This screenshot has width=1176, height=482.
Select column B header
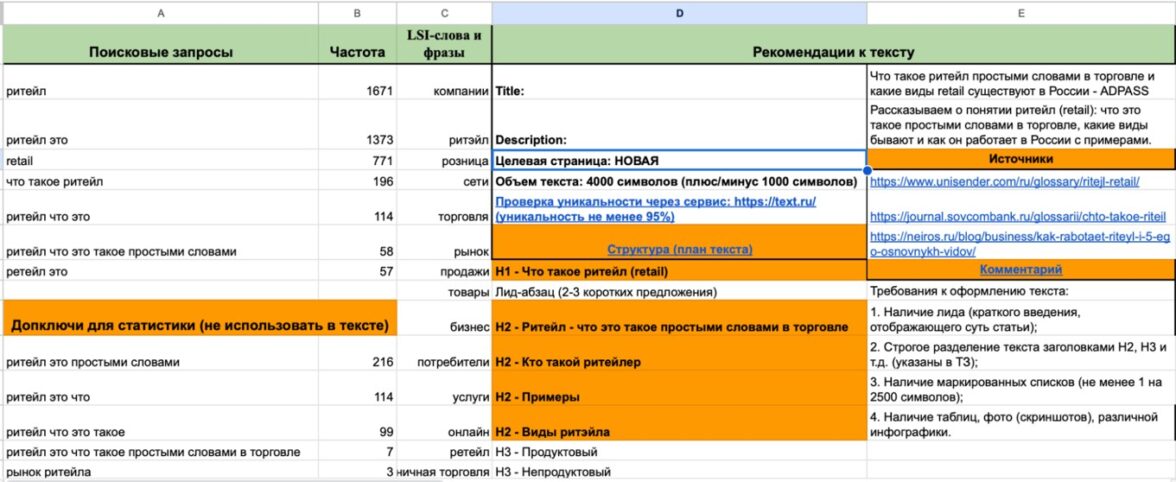358,13
